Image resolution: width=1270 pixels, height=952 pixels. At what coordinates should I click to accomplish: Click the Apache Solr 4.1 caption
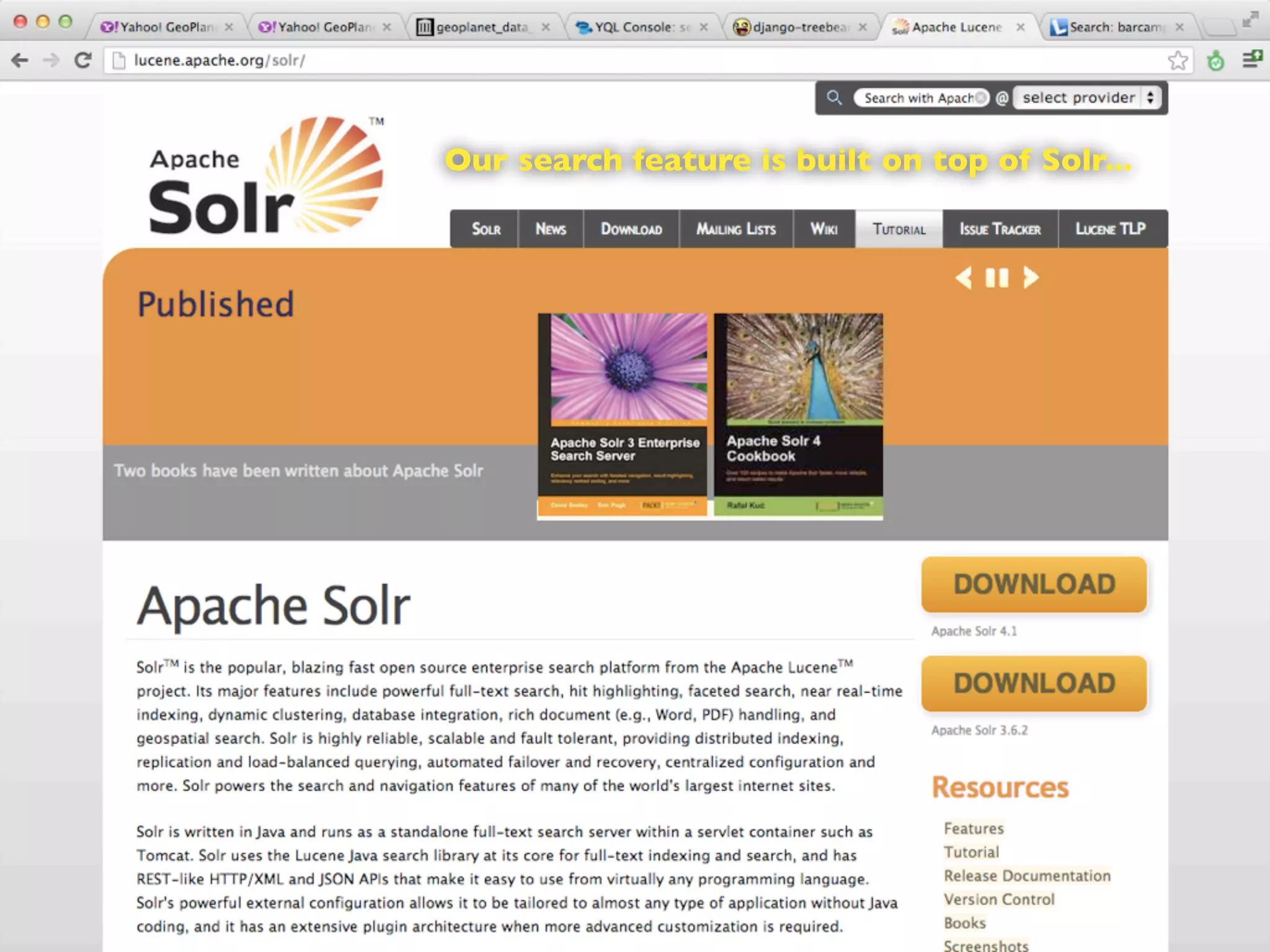(974, 631)
